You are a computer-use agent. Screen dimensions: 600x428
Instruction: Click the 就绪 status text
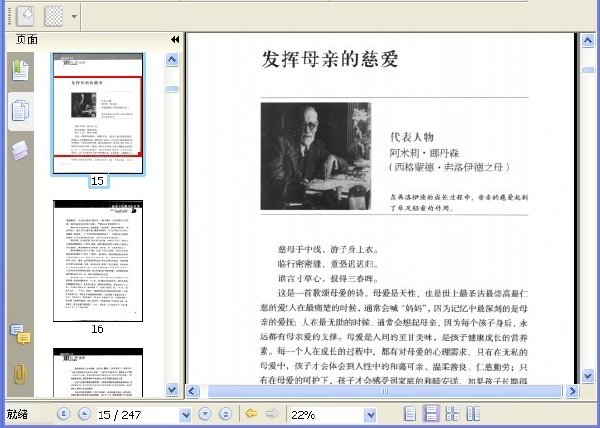pyautogui.click(x=17, y=414)
